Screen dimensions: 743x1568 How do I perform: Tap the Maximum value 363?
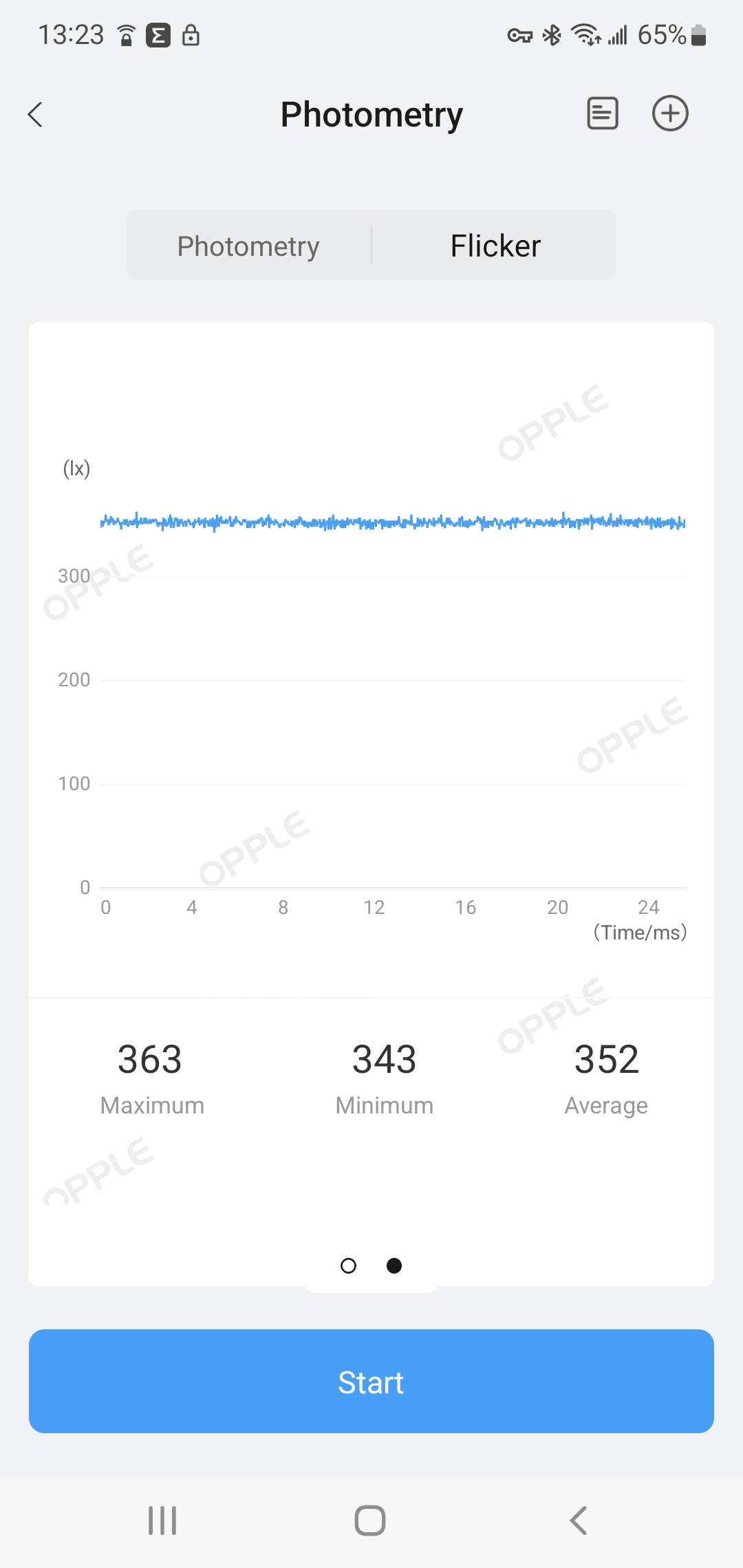[x=150, y=1059]
